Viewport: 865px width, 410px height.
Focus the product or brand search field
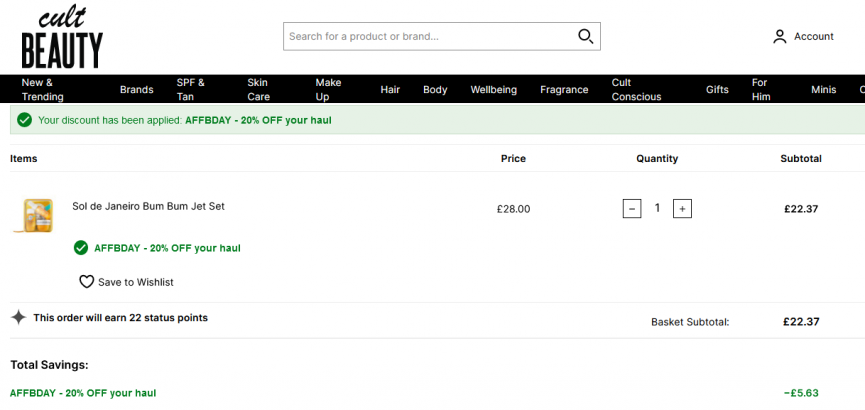point(441,36)
